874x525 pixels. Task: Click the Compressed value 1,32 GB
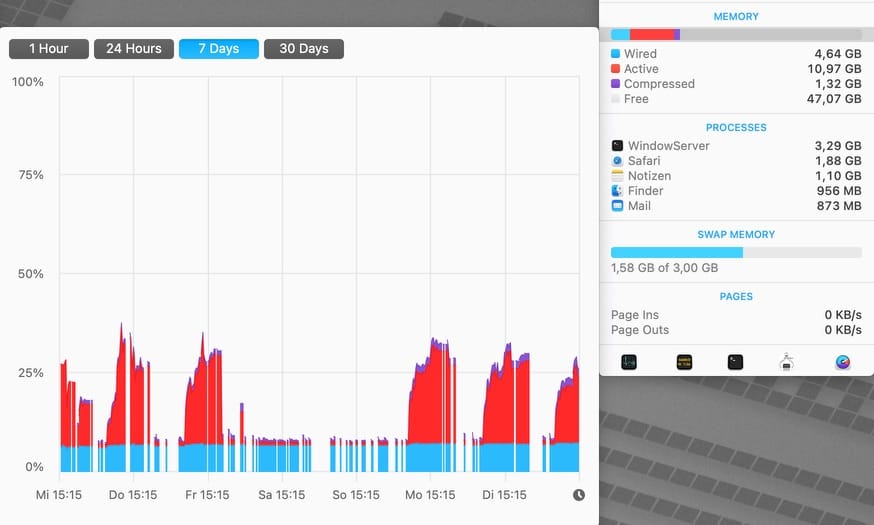pos(838,84)
